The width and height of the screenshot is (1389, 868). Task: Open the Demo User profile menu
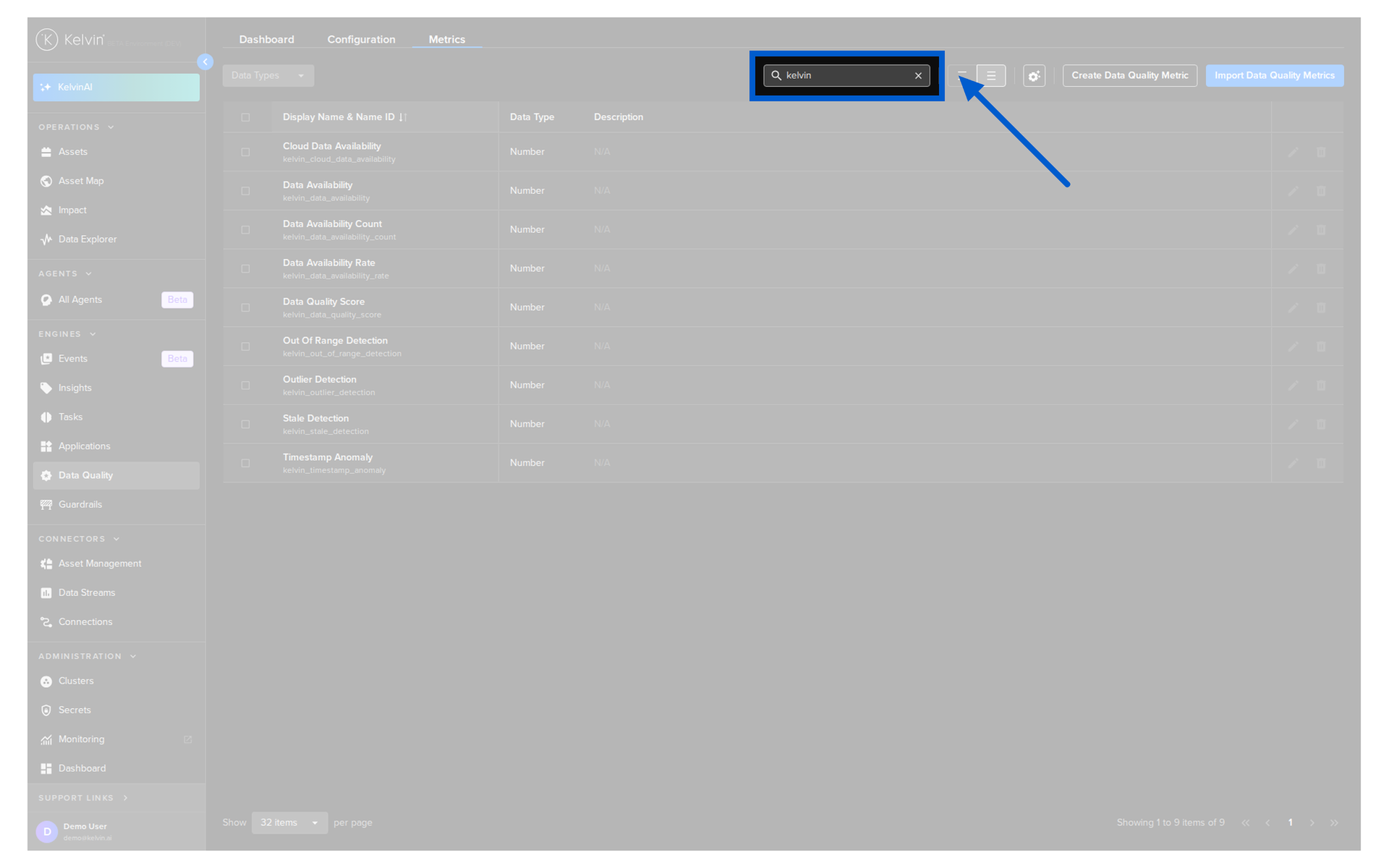pyautogui.click(x=116, y=832)
